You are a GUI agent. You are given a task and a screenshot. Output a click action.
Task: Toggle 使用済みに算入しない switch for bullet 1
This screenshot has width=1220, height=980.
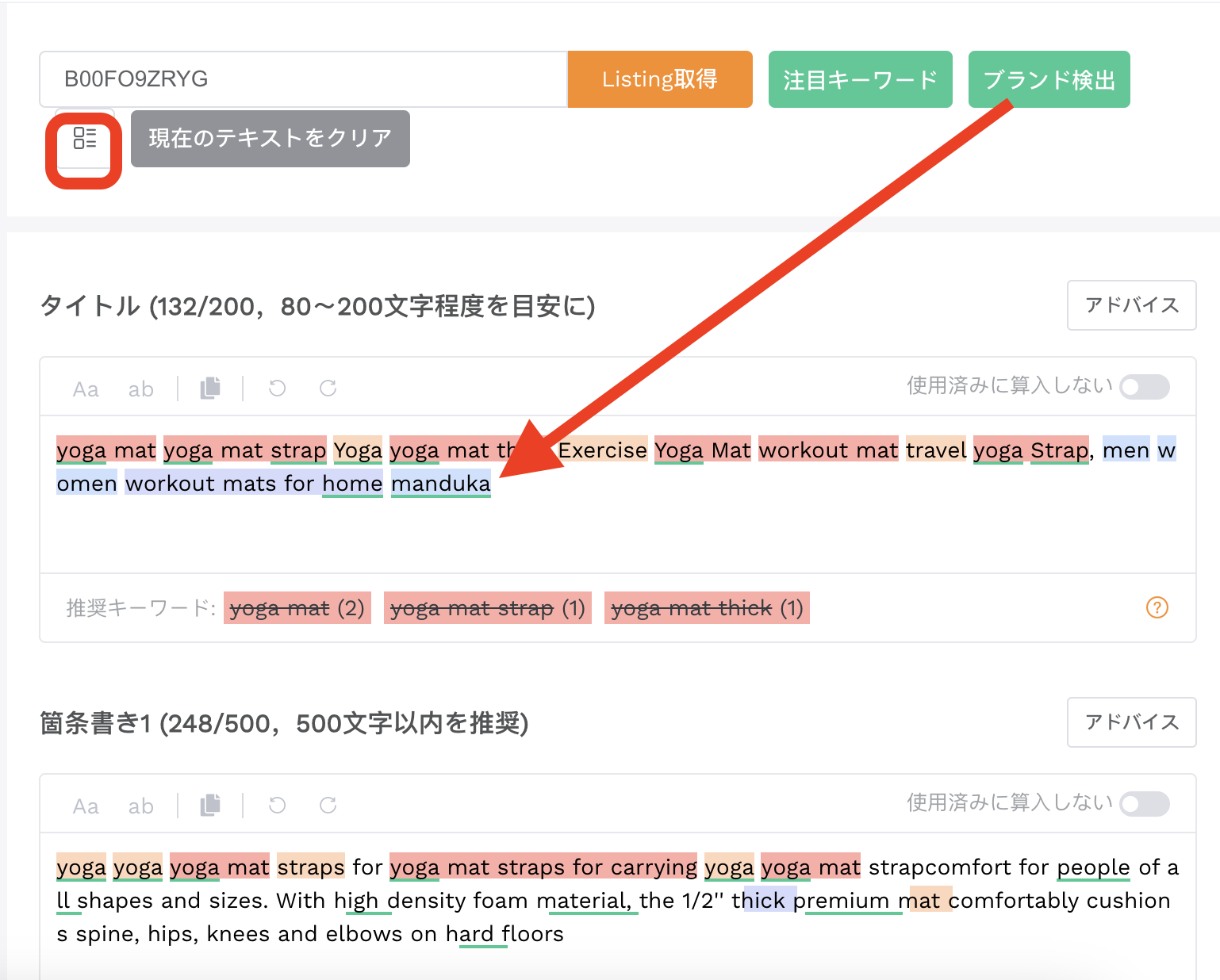point(1145,804)
